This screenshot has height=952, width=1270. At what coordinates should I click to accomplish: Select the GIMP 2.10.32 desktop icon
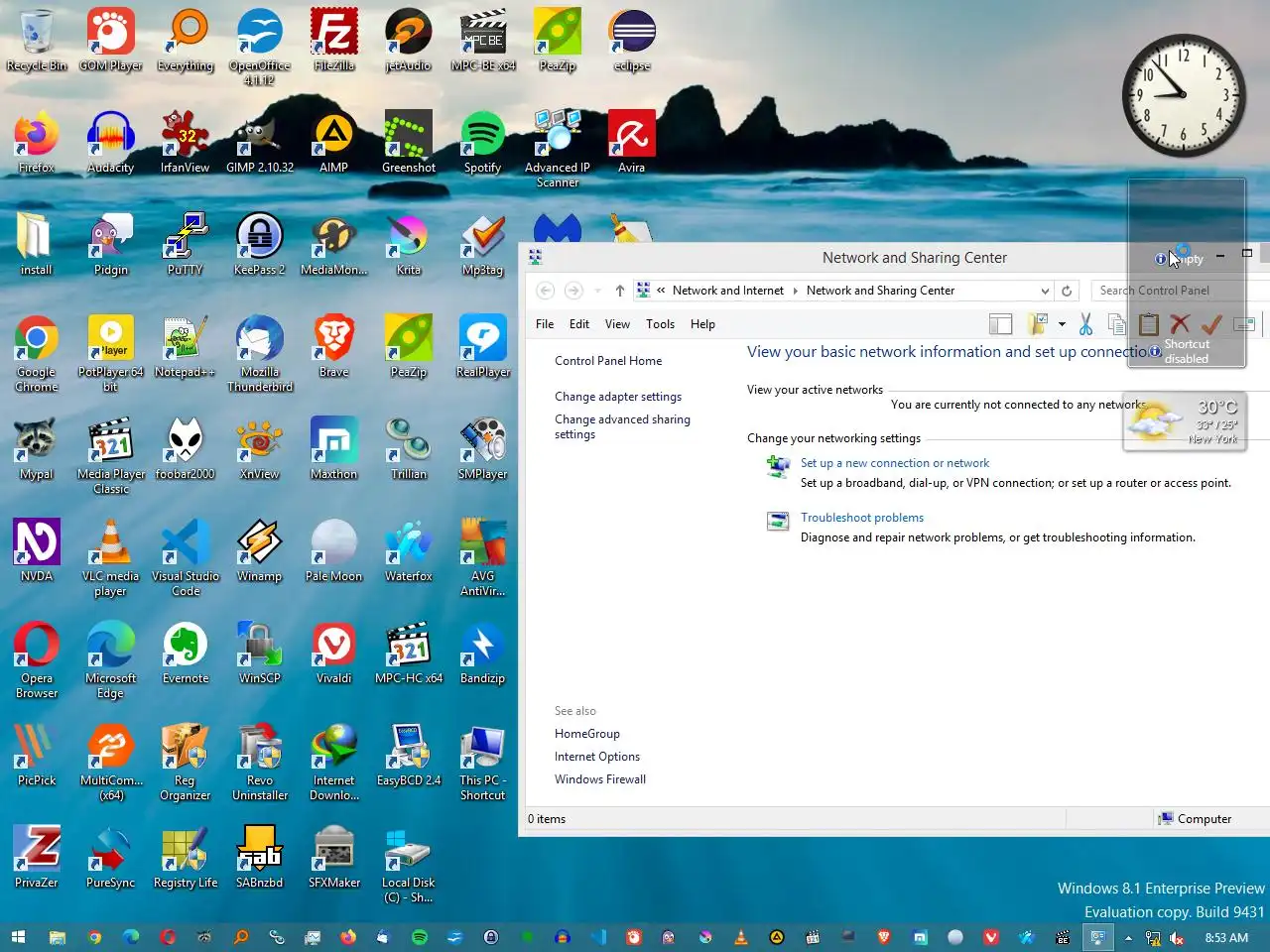coord(260,142)
